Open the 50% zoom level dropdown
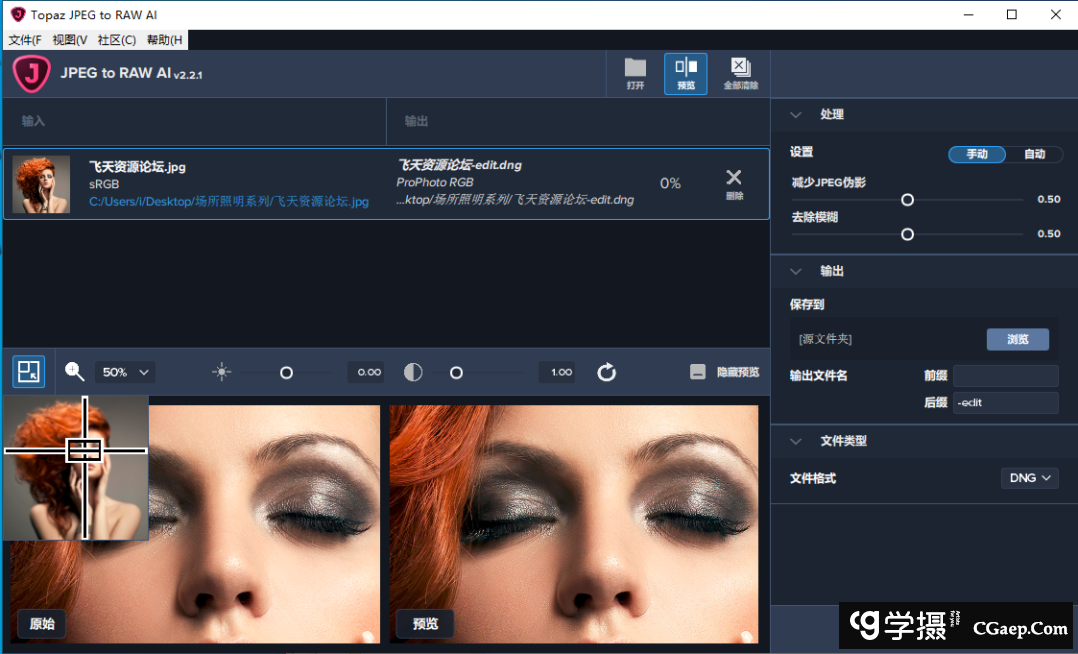This screenshot has width=1078, height=654. (125, 372)
